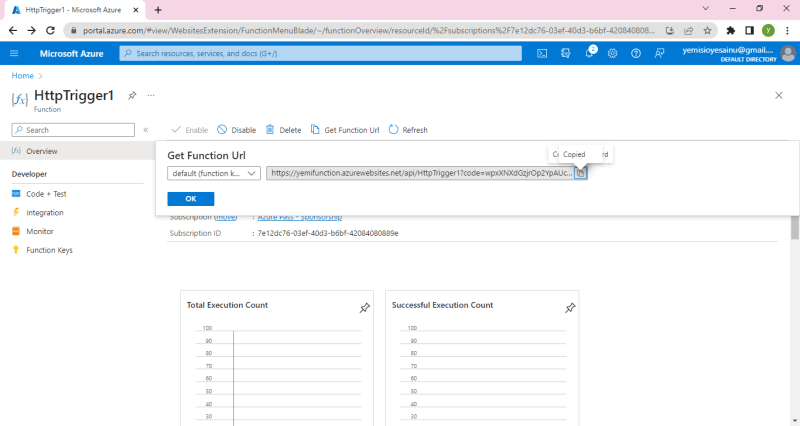Click the Total Execution Count chart title

(227, 305)
